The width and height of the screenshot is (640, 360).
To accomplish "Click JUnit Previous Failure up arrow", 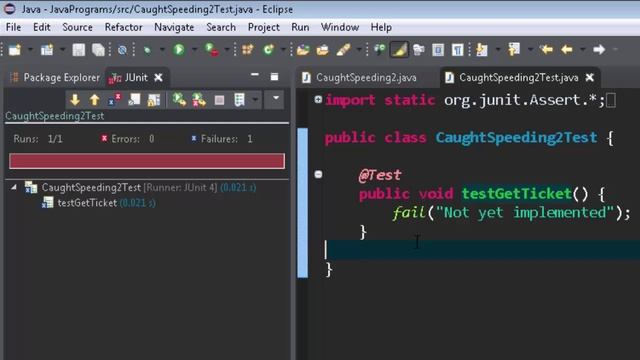I will pyautogui.click(x=95, y=100).
